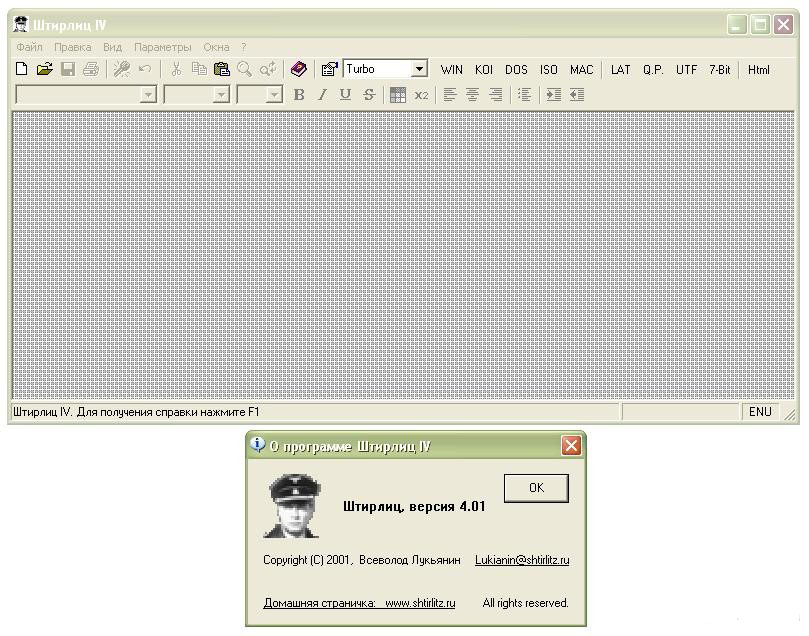Click the Q.P. decode button
Image resolution: width=809 pixels, height=636 pixels.
tap(653, 70)
